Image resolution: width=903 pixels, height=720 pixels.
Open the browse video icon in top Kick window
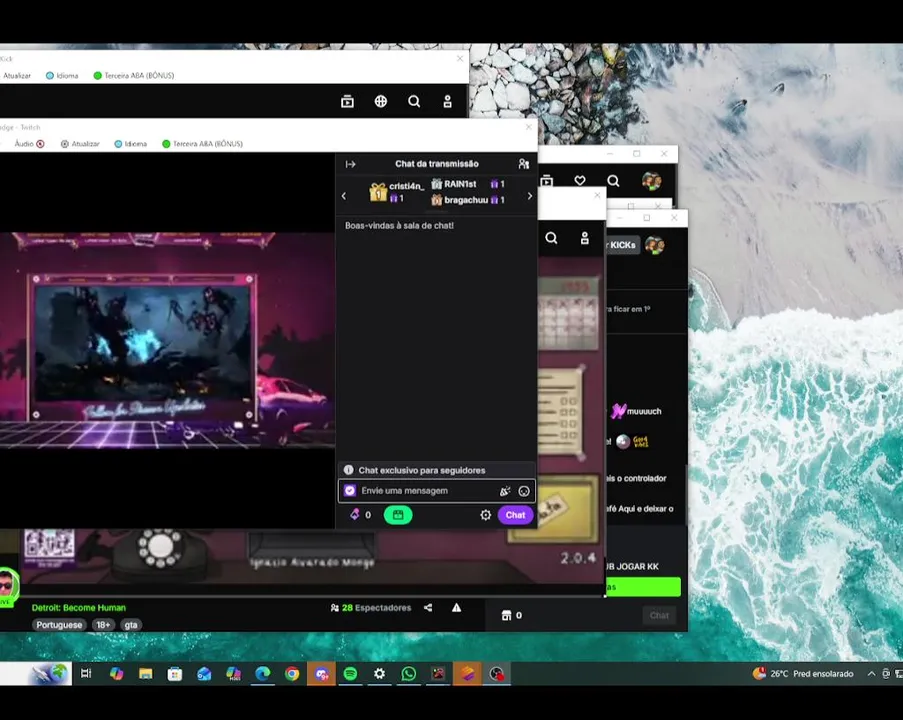pos(347,101)
